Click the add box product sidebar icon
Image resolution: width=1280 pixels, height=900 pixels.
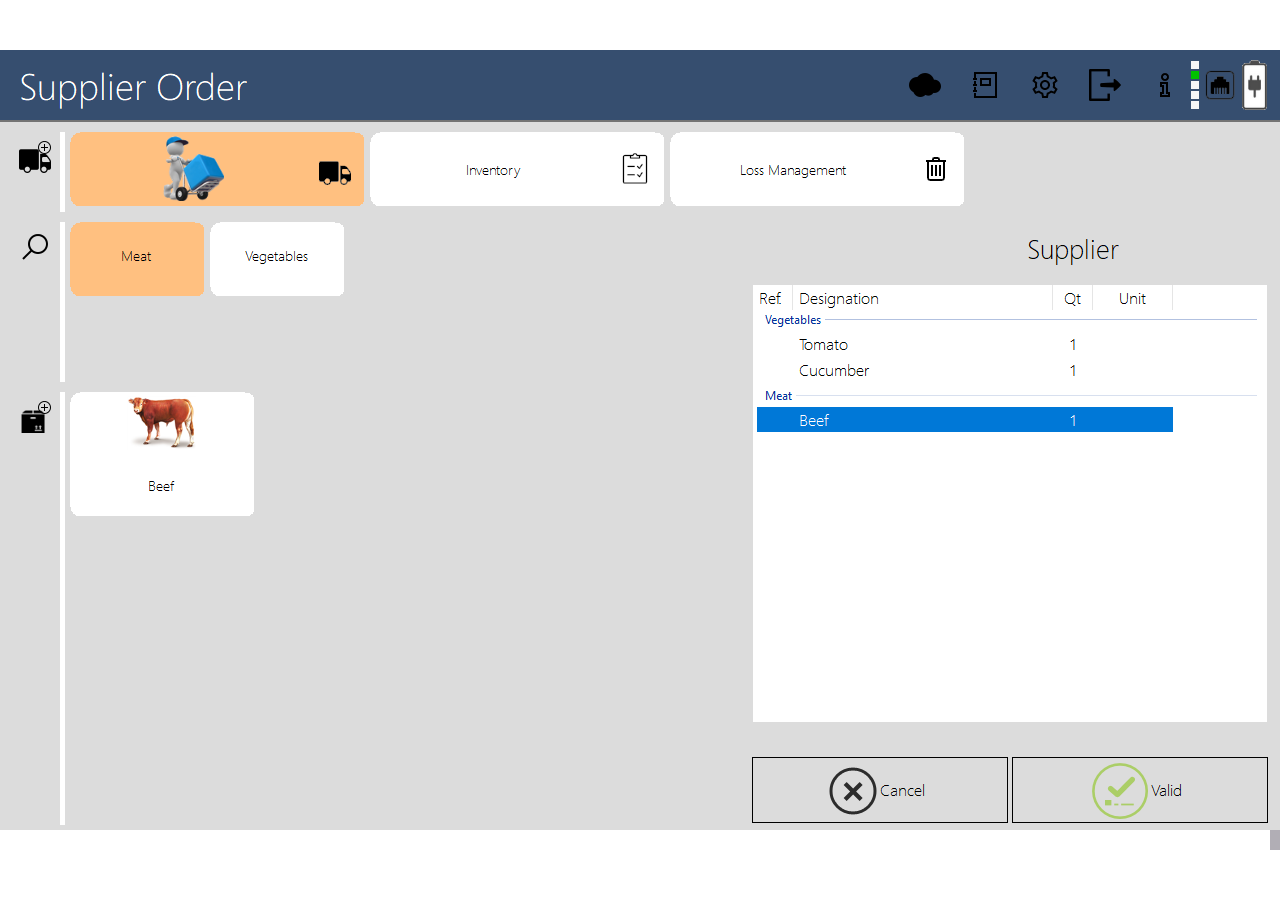coord(35,418)
